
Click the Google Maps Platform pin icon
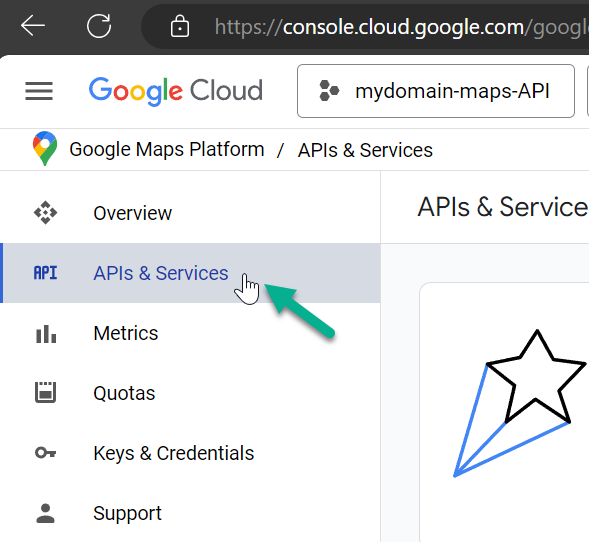[45, 148]
